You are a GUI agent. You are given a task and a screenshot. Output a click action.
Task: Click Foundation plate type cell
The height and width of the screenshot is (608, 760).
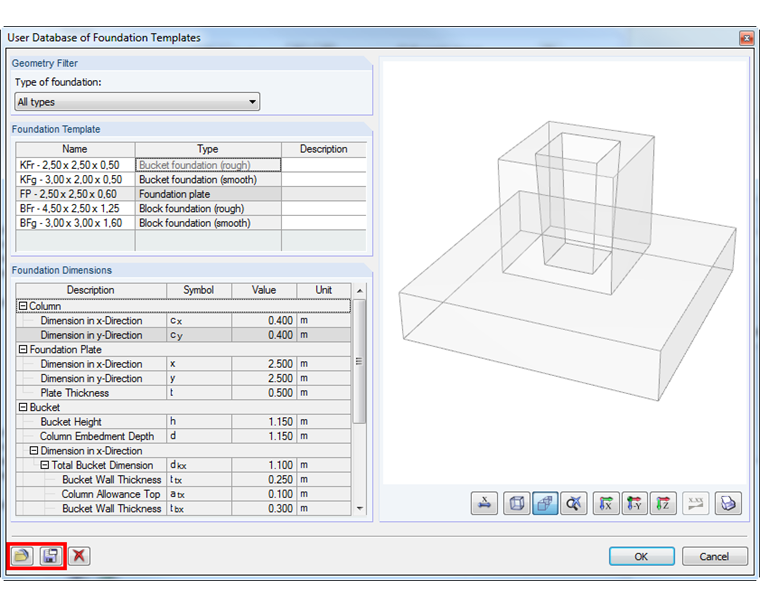(208, 194)
